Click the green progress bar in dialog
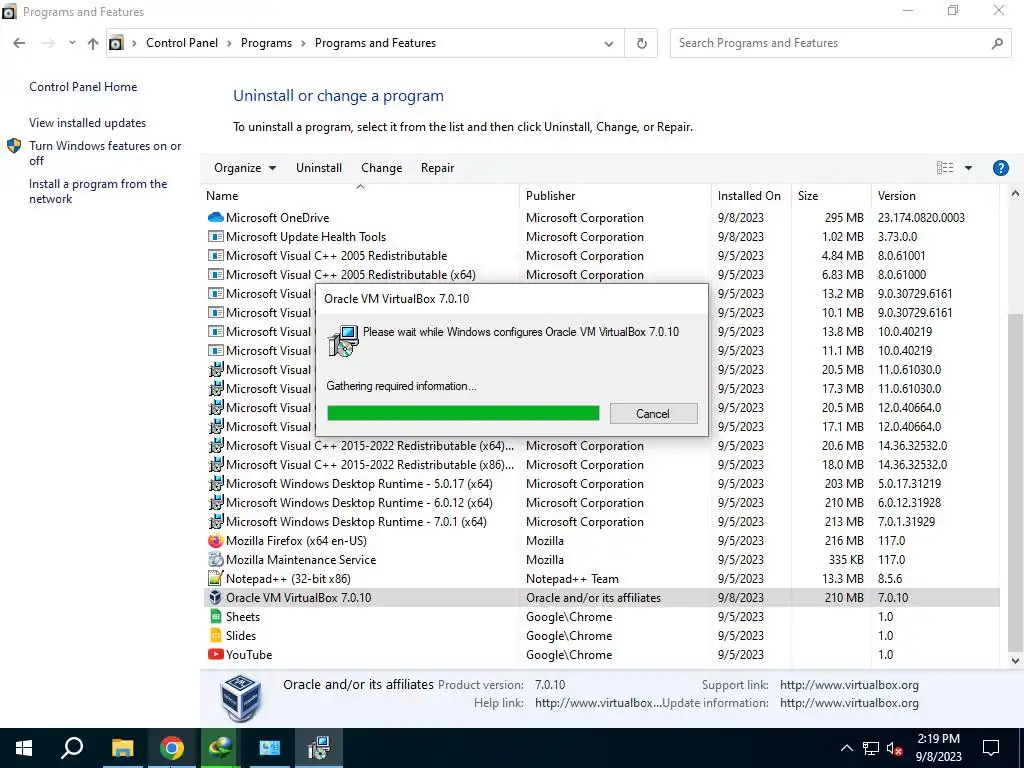The image size is (1024, 768). (x=463, y=413)
